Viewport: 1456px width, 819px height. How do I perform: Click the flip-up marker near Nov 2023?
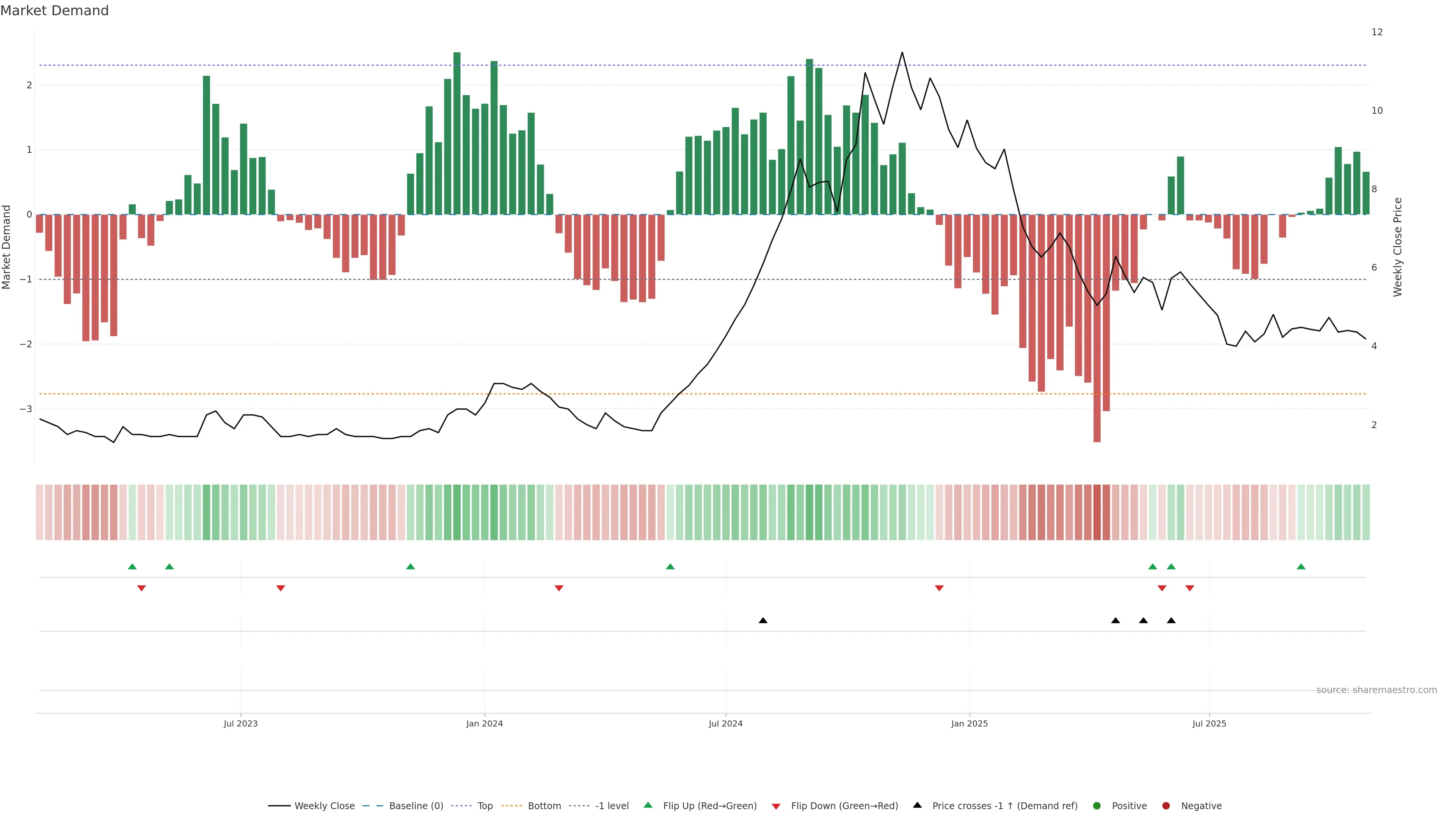click(411, 566)
